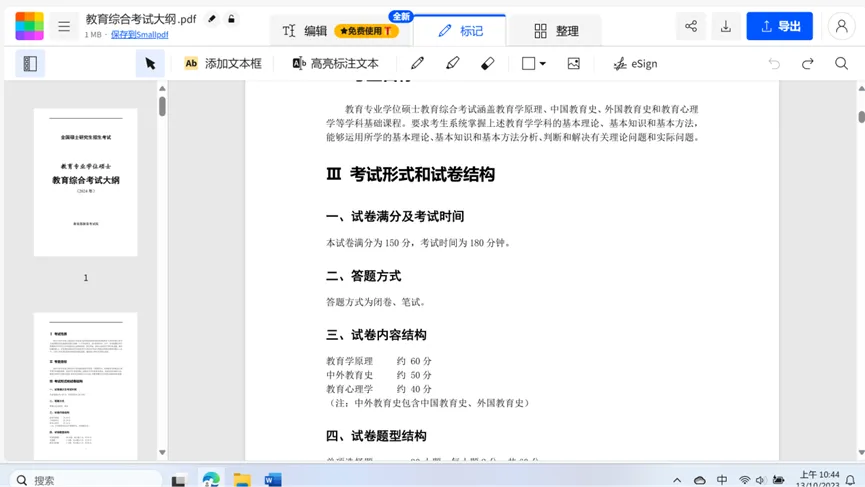Open Microsoft Edge from the taskbar

click(211, 480)
